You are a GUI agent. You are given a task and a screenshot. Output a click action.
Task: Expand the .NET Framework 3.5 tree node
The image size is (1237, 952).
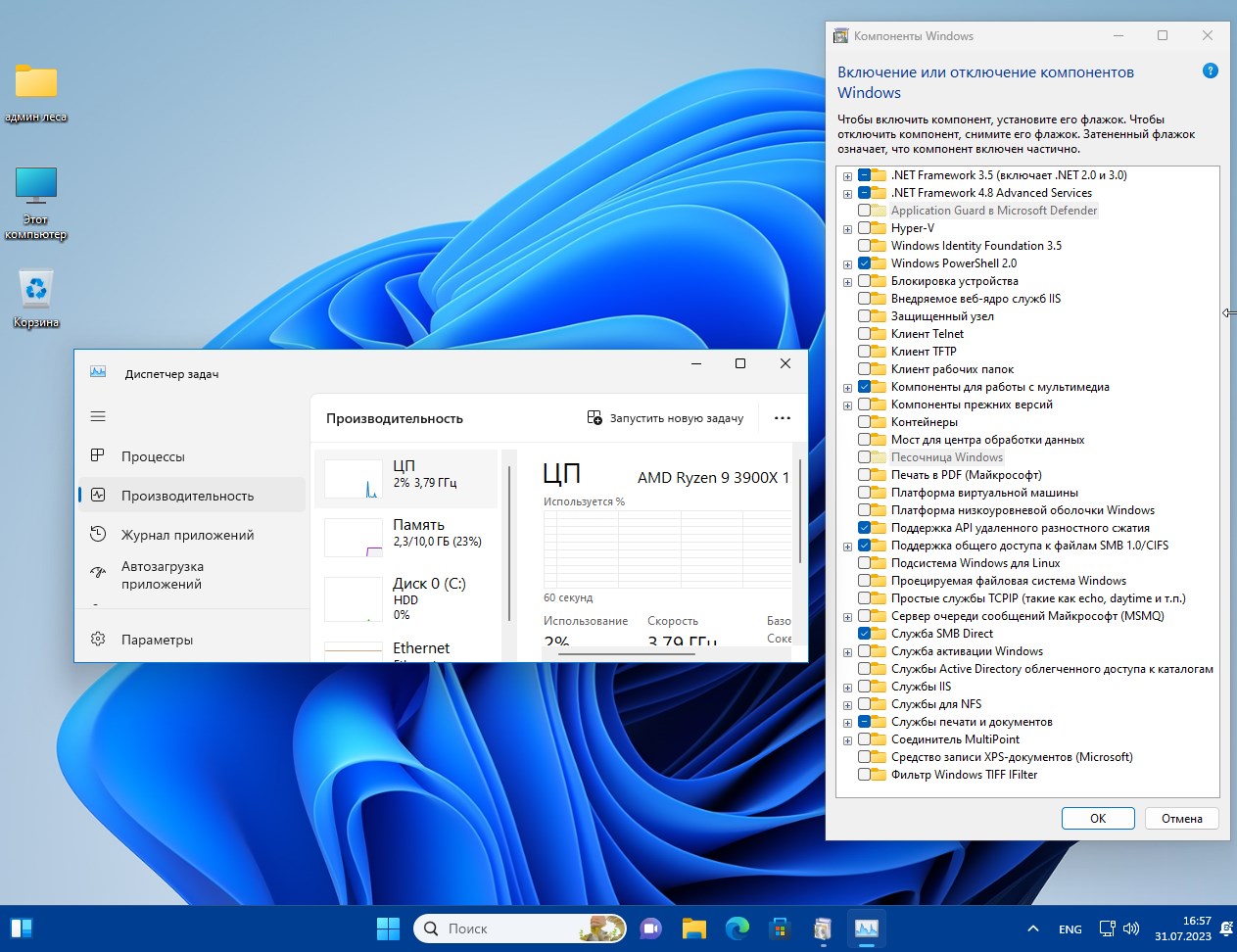click(x=846, y=175)
